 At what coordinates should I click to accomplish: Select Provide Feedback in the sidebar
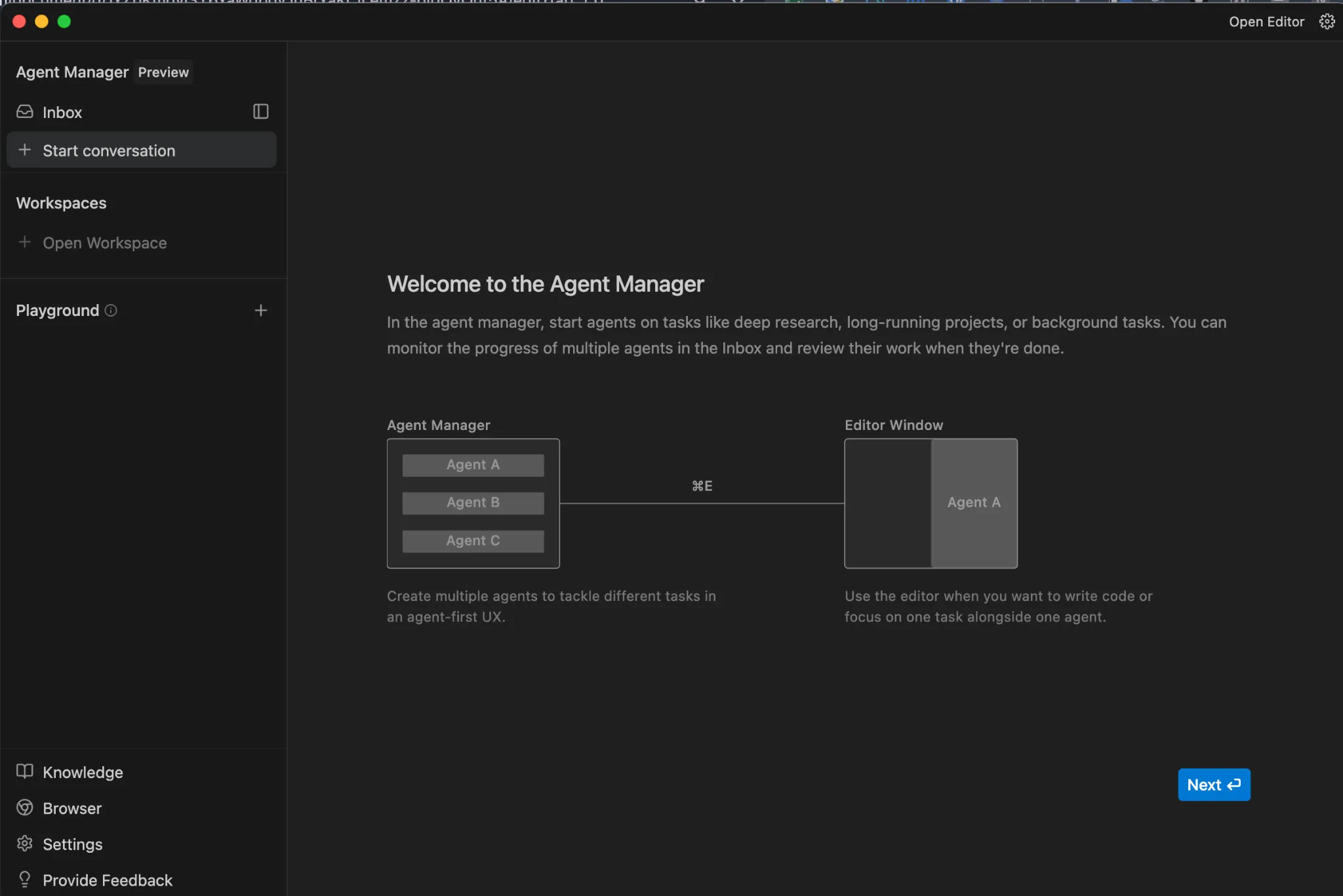point(107,879)
